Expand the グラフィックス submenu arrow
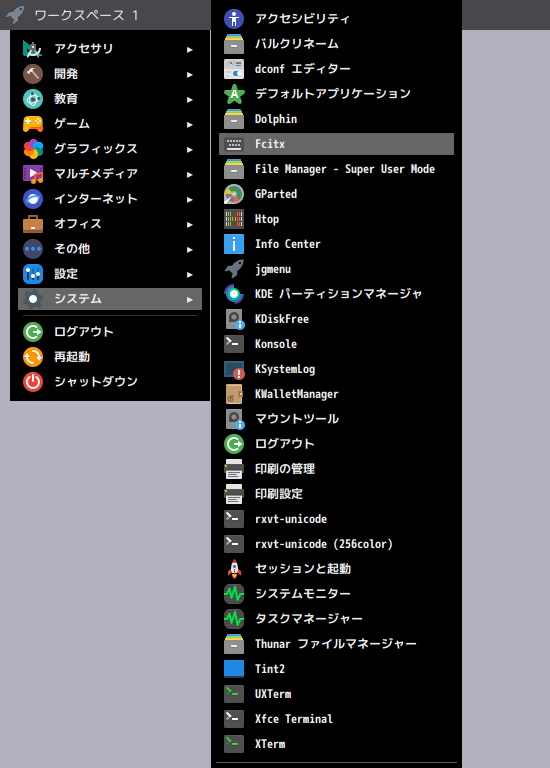Viewport: 550px width, 768px height. coord(190,149)
